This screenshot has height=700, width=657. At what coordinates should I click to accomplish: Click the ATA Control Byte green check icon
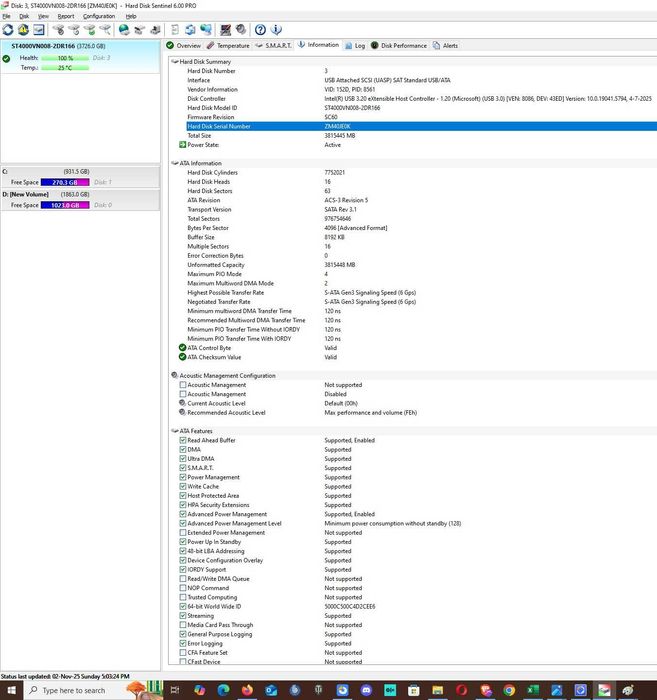coord(182,348)
